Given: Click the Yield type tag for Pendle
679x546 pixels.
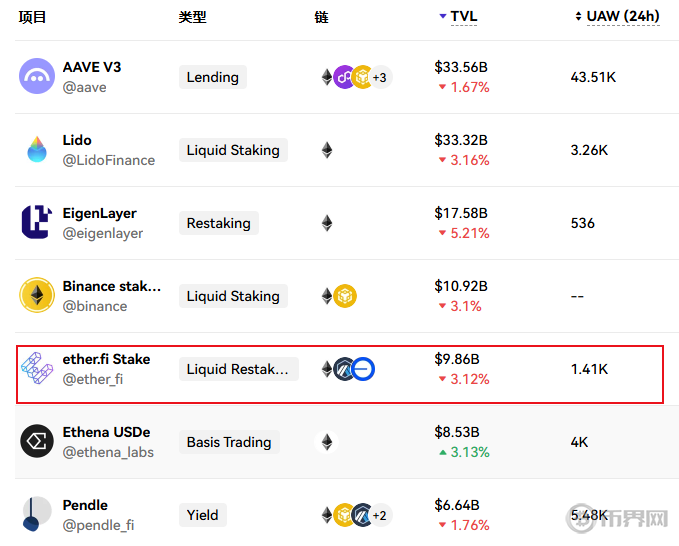Looking at the screenshot, I should [203, 515].
